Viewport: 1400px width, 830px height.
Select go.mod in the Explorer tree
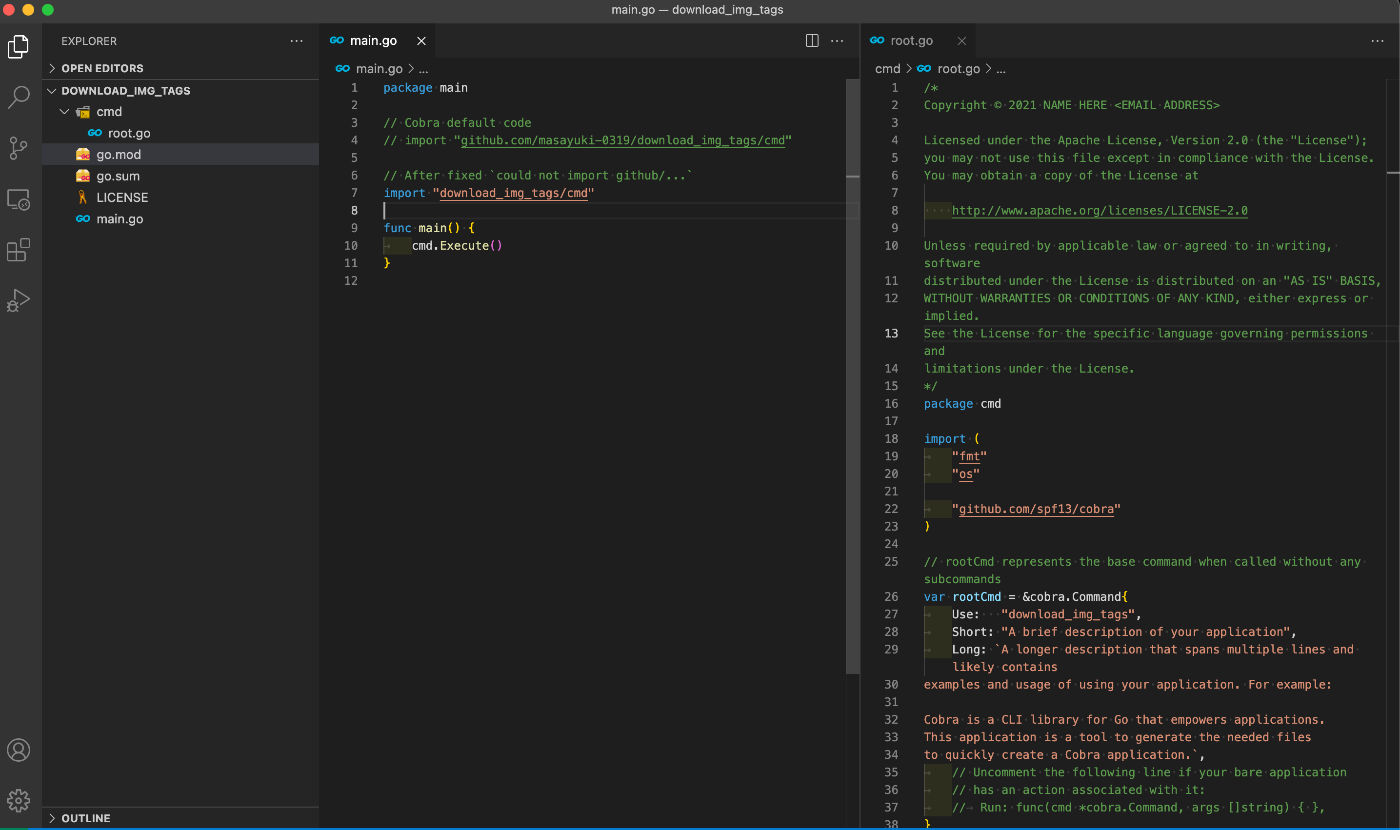pos(180,155)
